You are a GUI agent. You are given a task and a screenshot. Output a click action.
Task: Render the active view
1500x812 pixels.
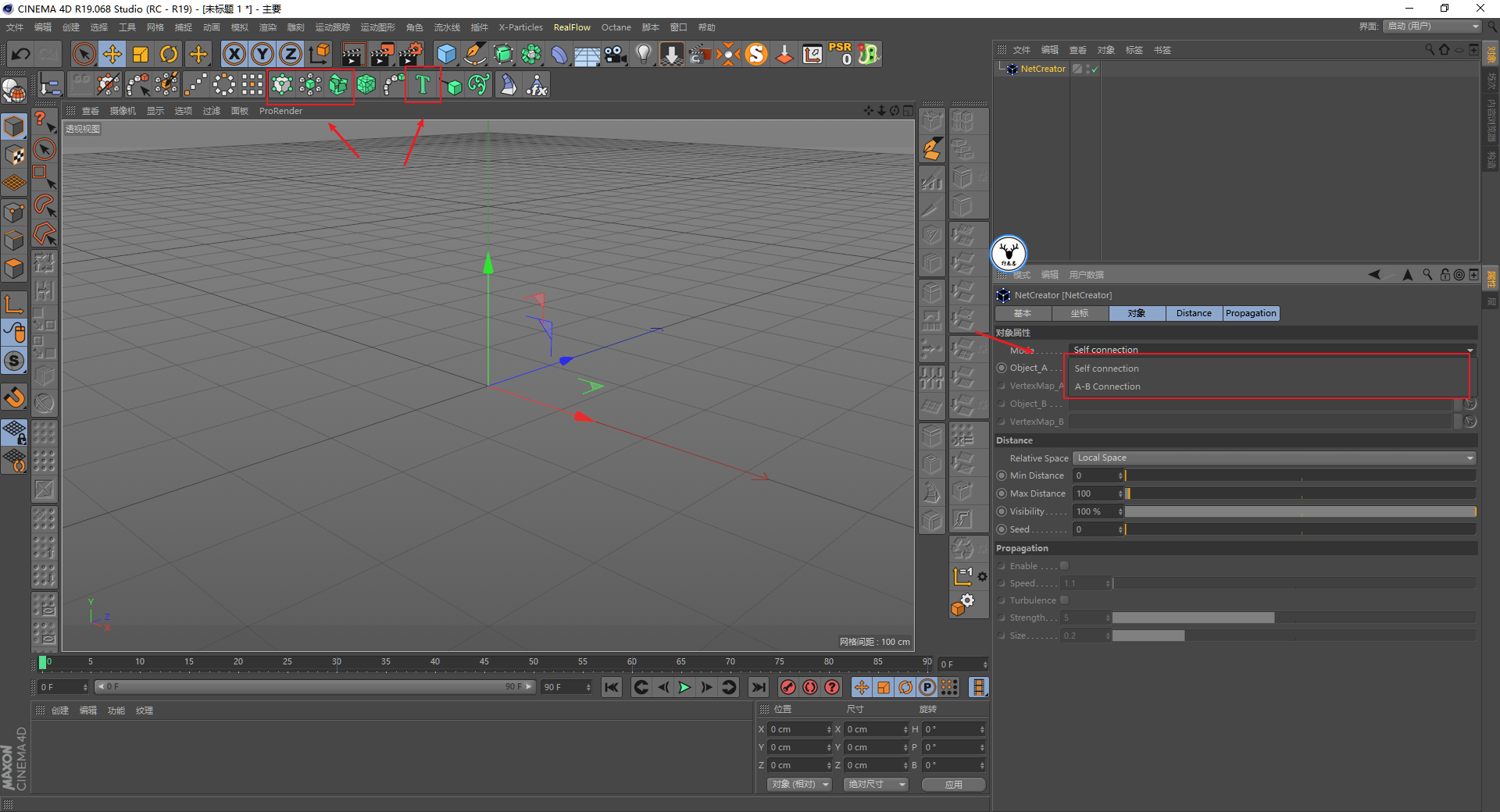pyautogui.click(x=353, y=54)
